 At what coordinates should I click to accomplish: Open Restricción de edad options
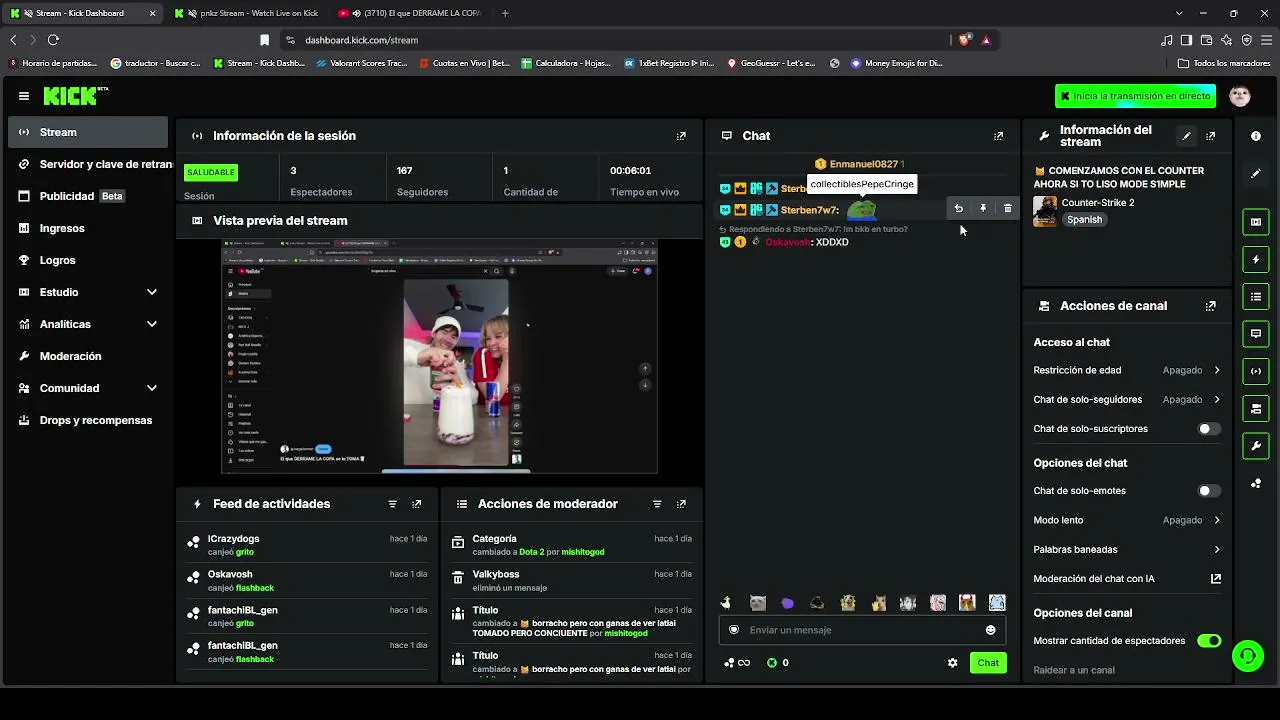point(1127,370)
